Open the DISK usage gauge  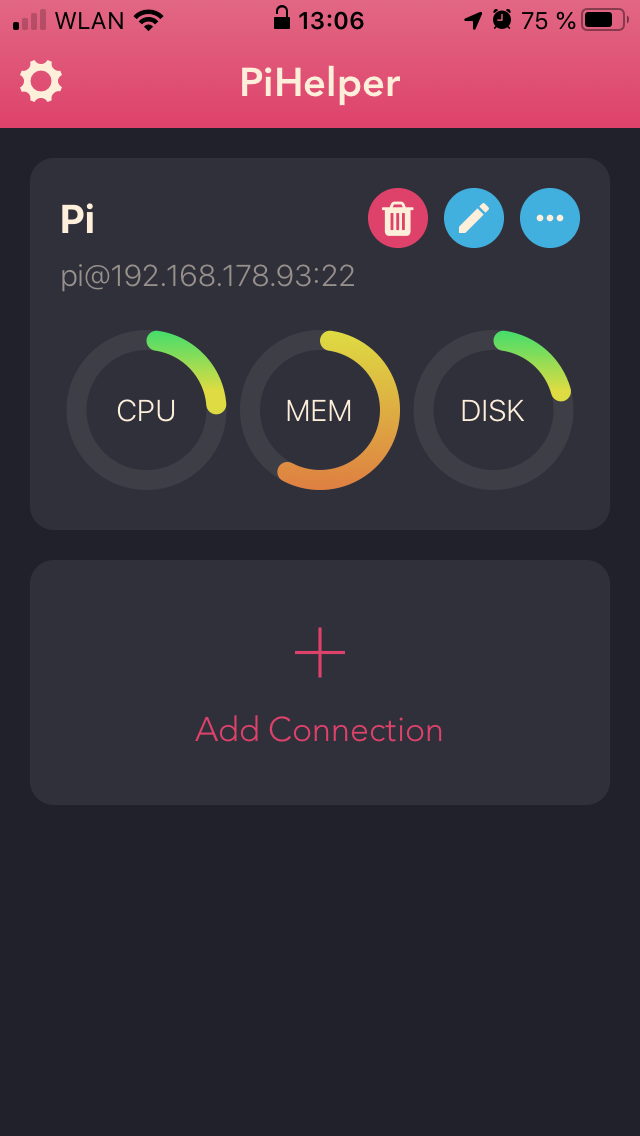pyautogui.click(x=493, y=410)
